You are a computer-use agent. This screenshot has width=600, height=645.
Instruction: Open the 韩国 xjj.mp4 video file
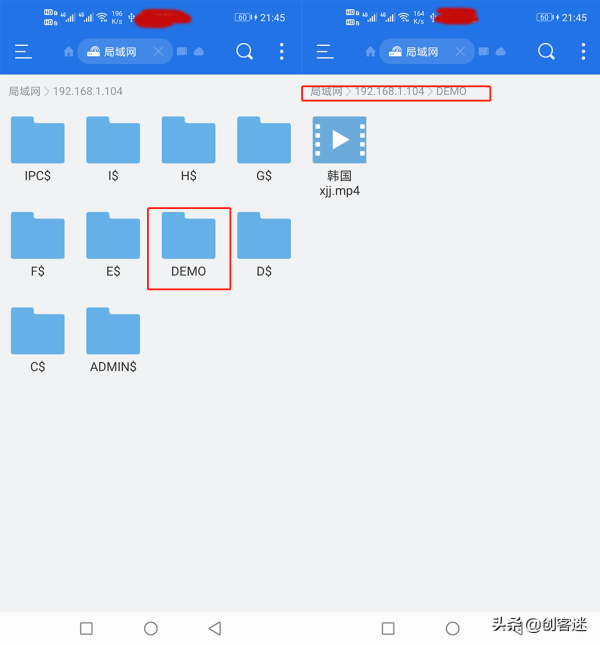point(340,157)
